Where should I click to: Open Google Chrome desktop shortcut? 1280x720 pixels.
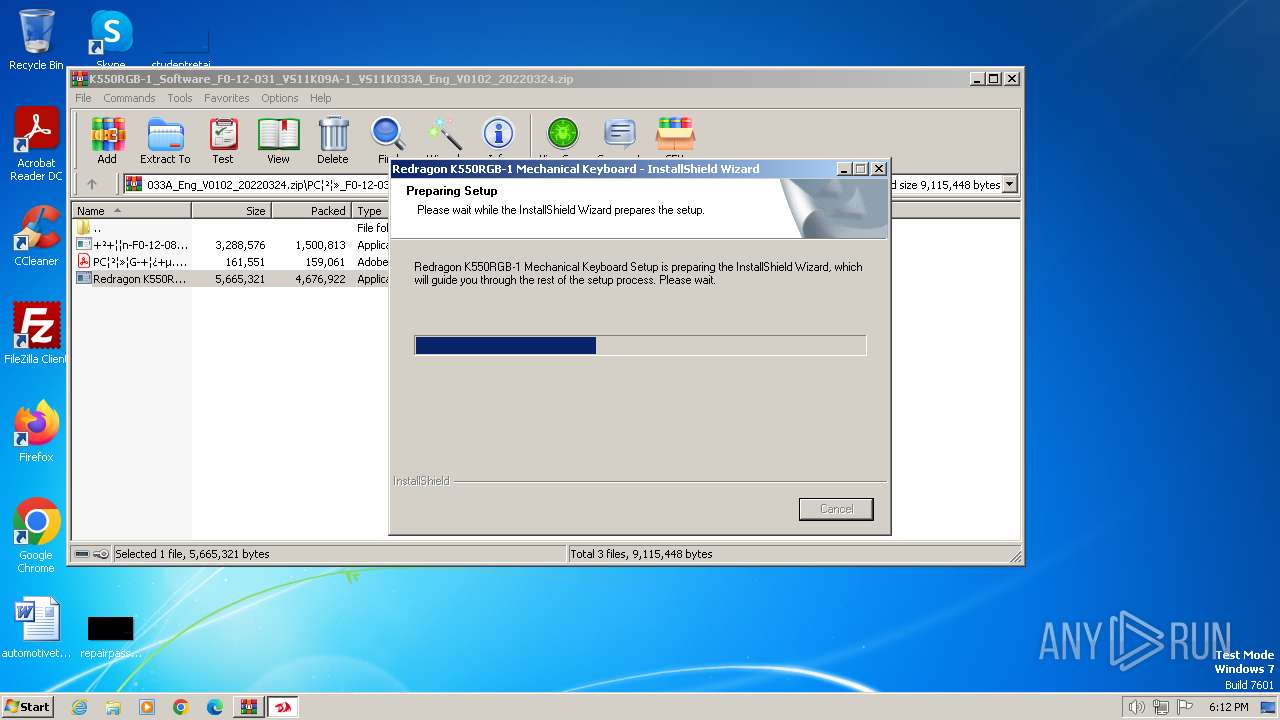click(x=36, y=536)
